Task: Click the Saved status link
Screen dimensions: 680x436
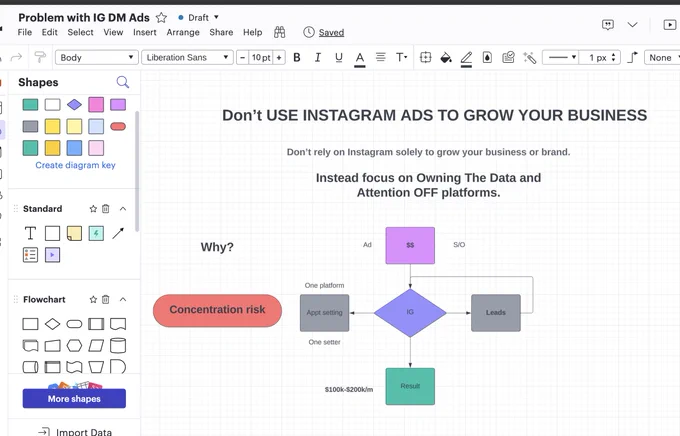Action: pos(331,33)
